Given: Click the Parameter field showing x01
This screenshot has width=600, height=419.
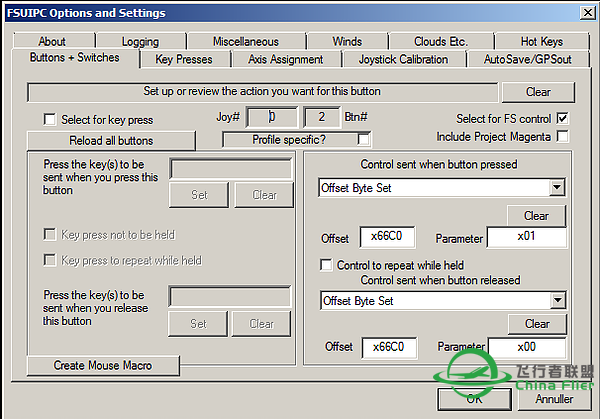Looking at the screenshot, I should 526,238.
